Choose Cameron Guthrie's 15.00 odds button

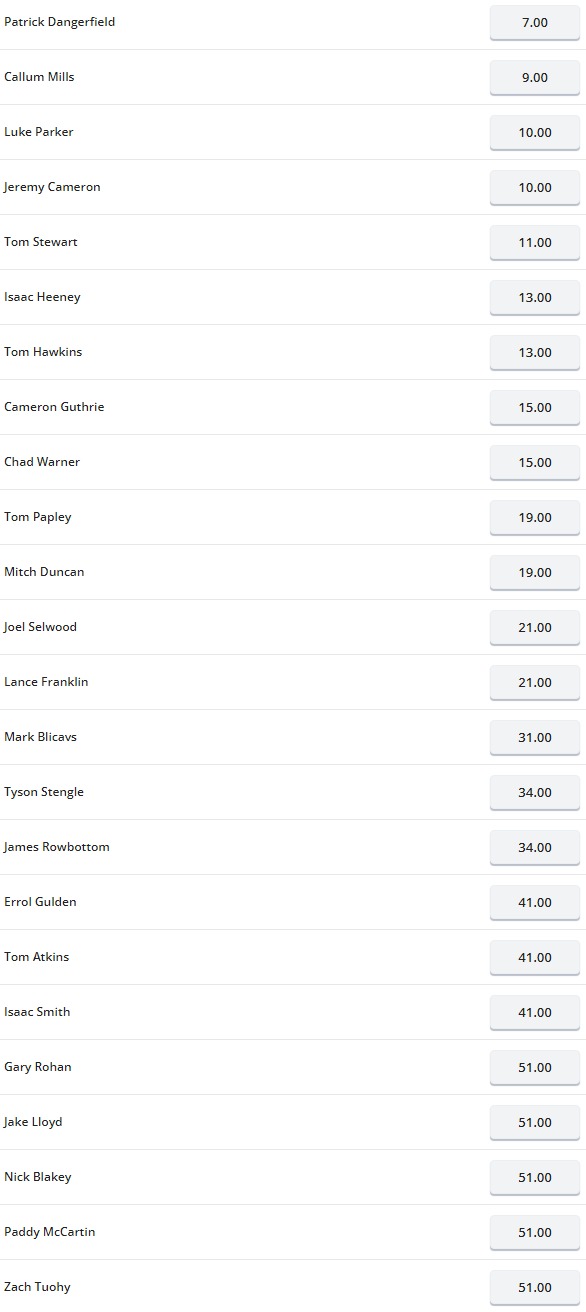[x=535, y=407]
